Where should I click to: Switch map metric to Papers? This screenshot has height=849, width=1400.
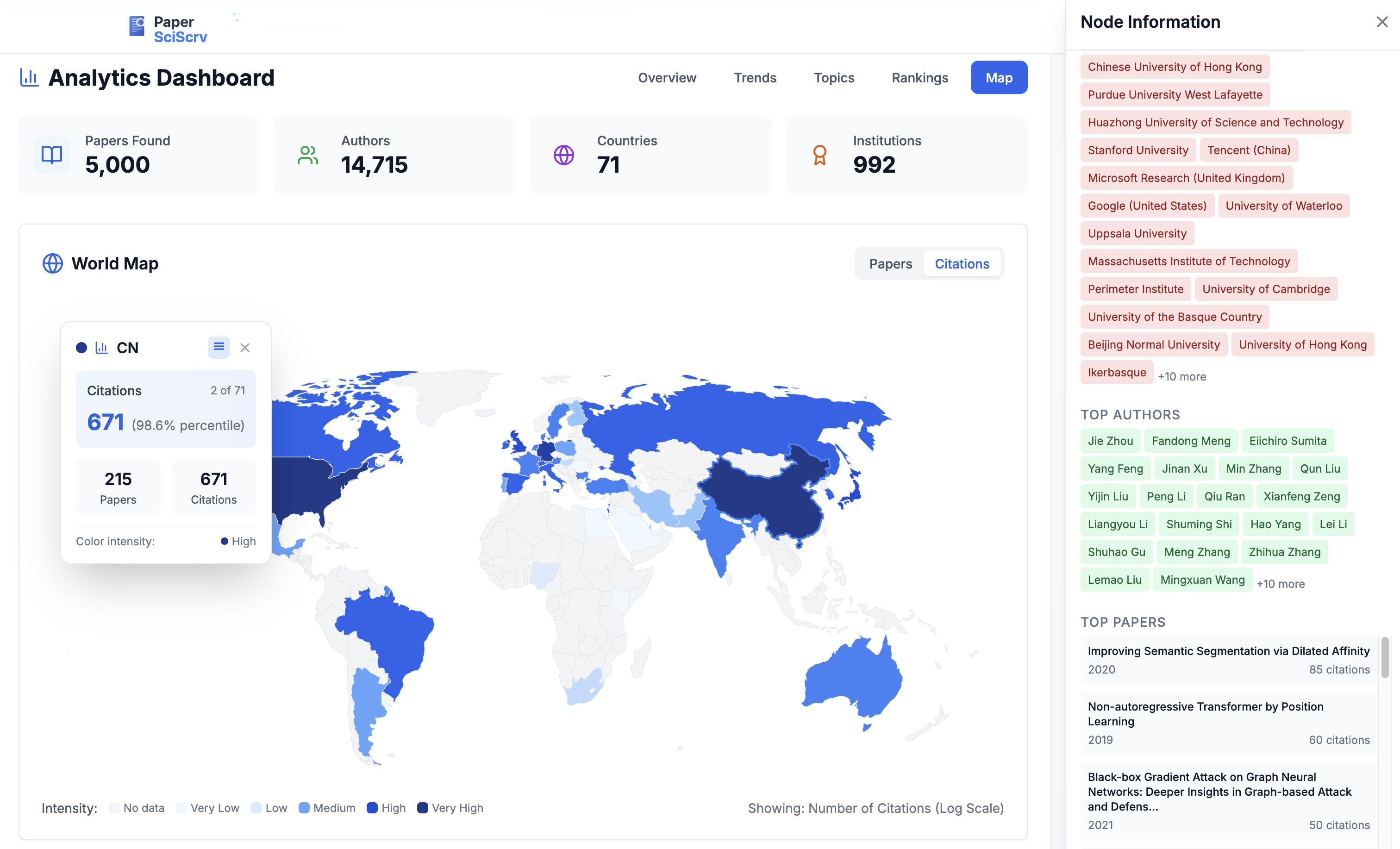[x=890, y=264]
